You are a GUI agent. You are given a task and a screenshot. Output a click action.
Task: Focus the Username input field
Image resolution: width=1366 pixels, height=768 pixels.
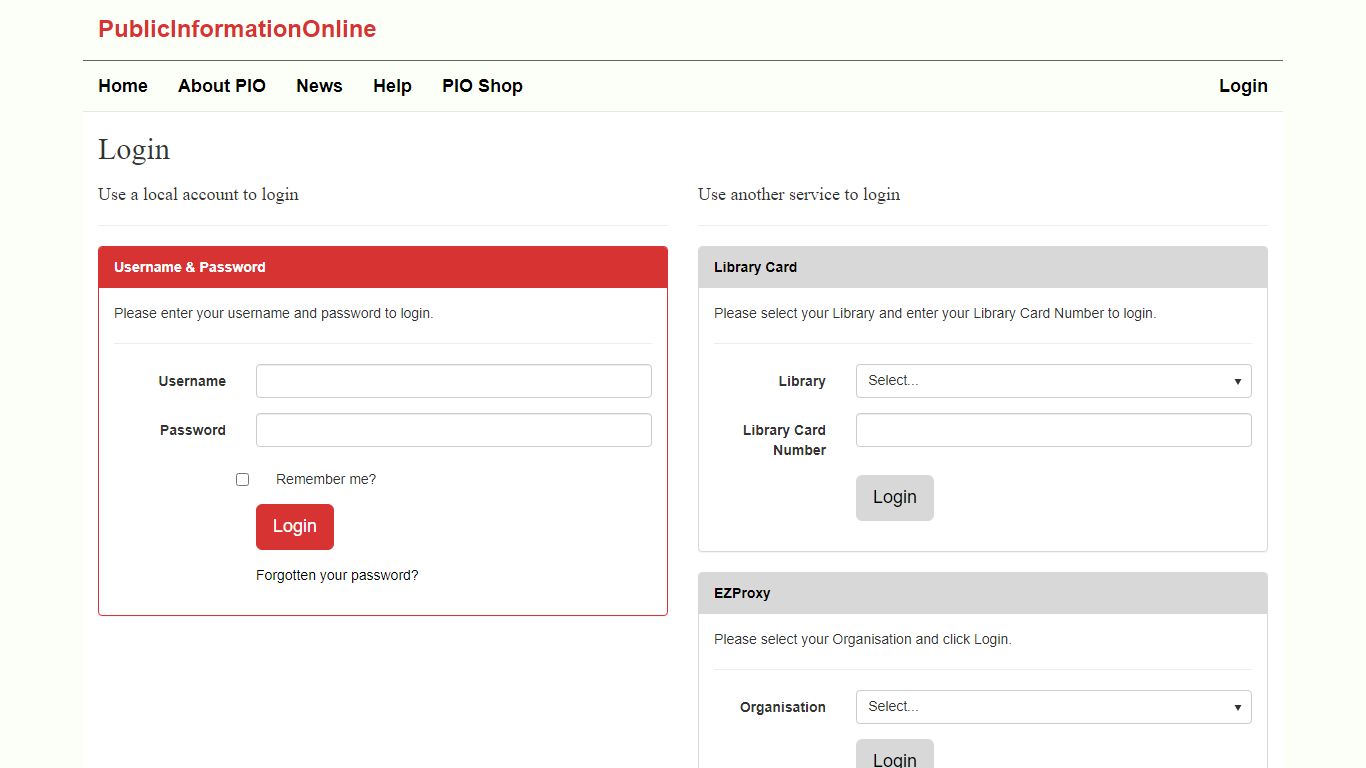coord(454,381)
